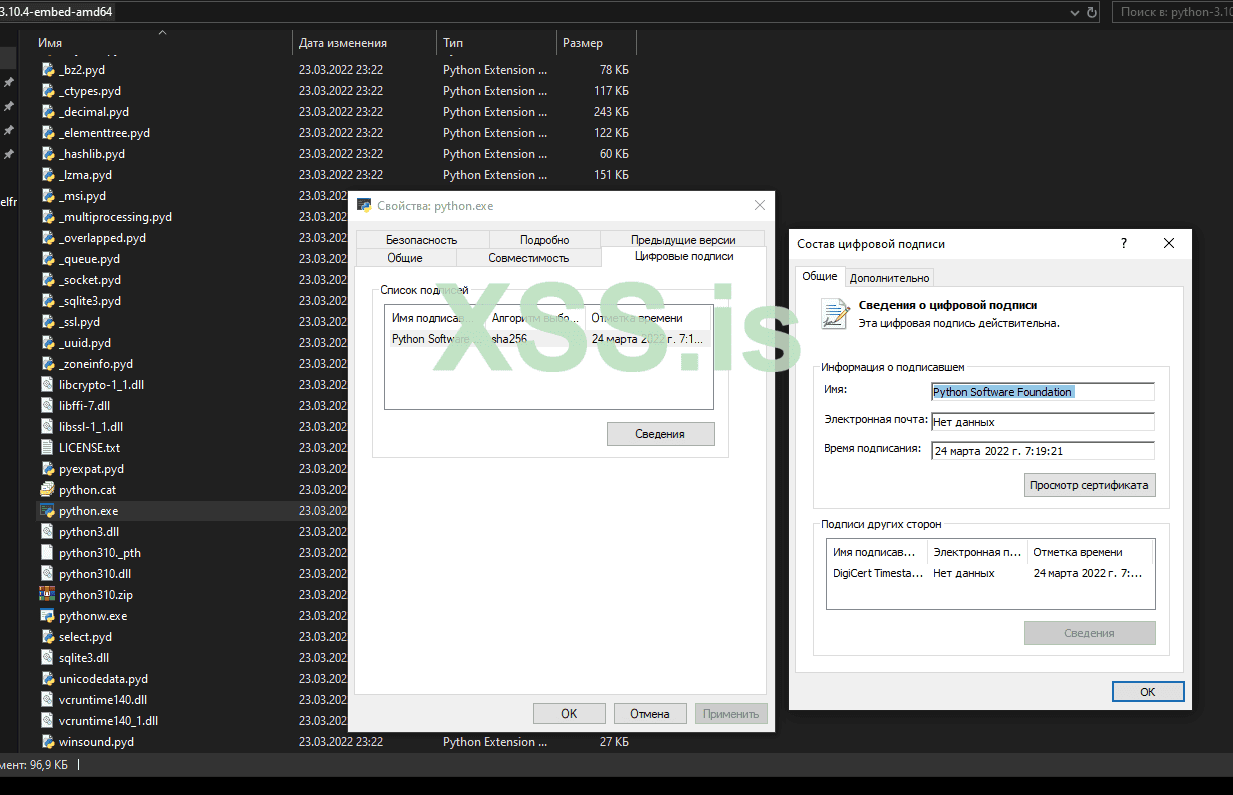Click the refresh icon beside address bar
This screenshot has height=795, width=1233.
1092,12
